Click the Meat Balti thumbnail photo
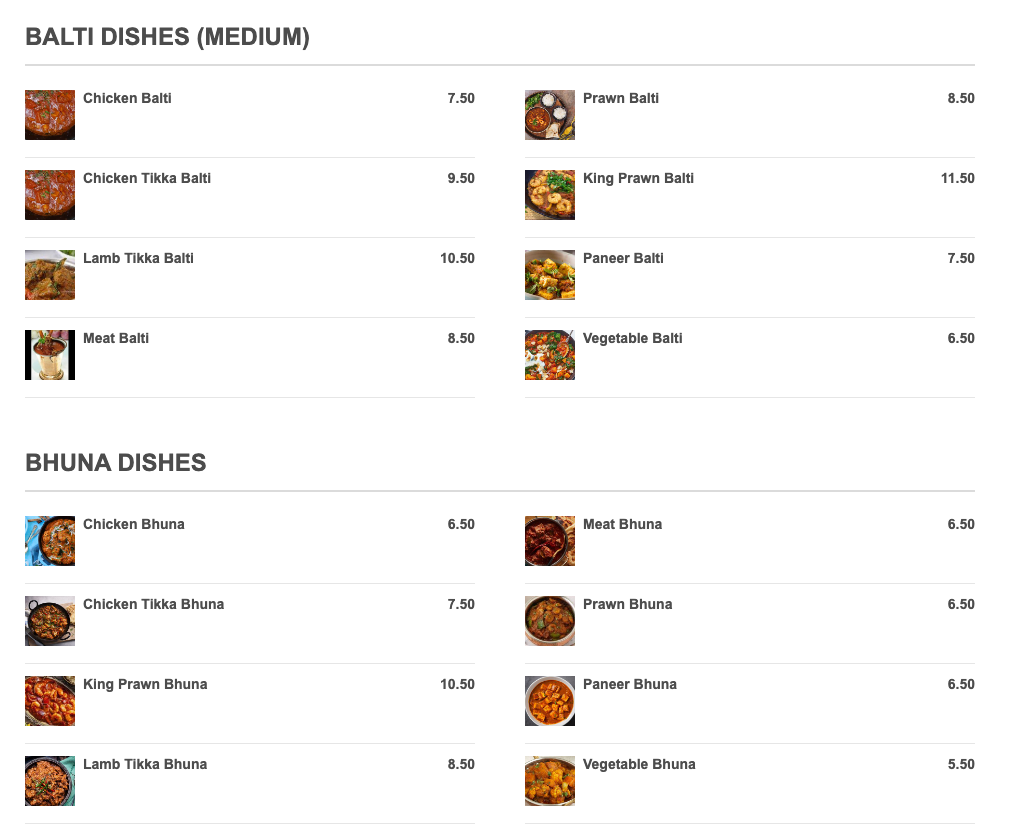The image size is (1016, 838). [x=50, y=355]
